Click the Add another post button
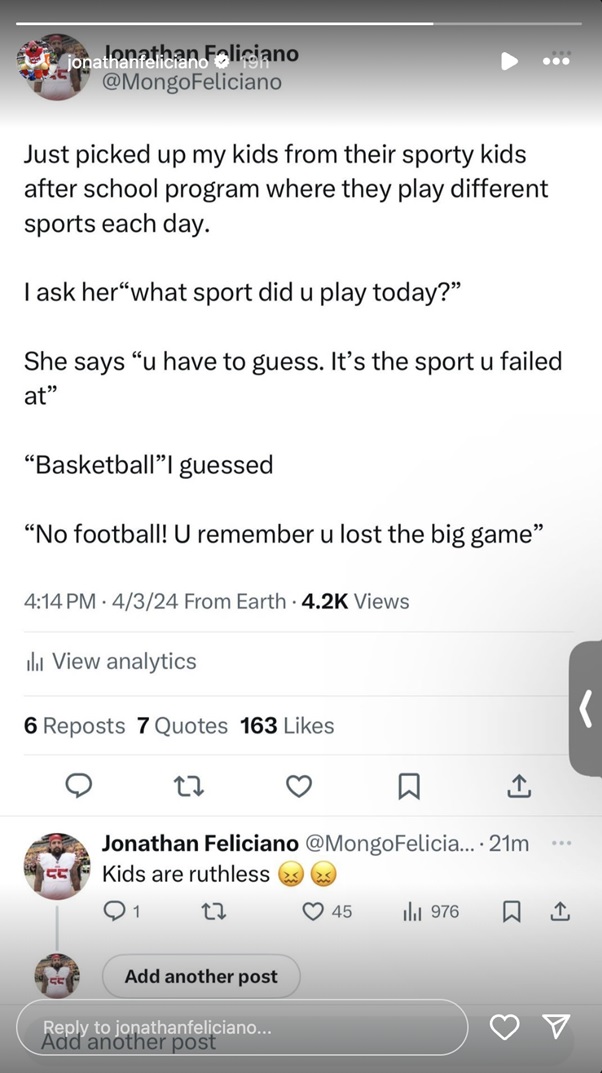 [201, 977]
